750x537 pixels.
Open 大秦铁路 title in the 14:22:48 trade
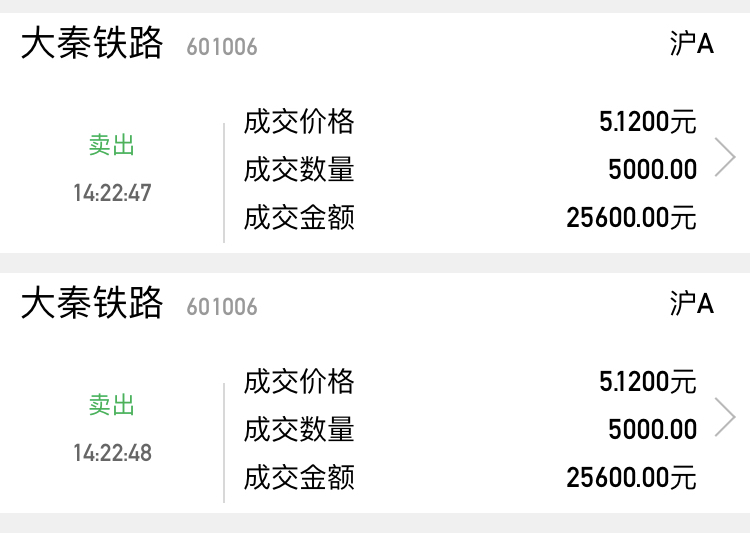coord(92,304)
